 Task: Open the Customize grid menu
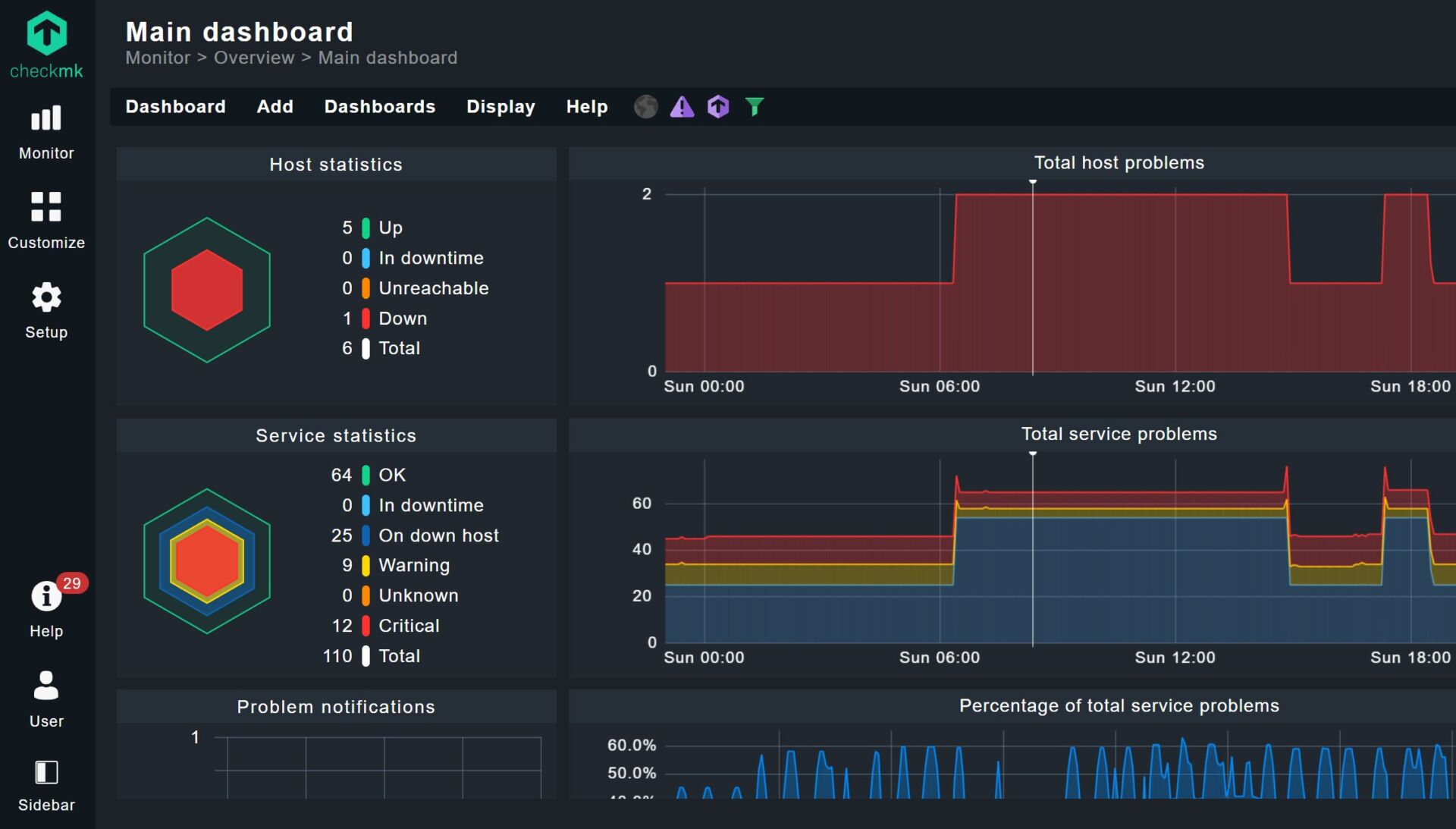46,206
